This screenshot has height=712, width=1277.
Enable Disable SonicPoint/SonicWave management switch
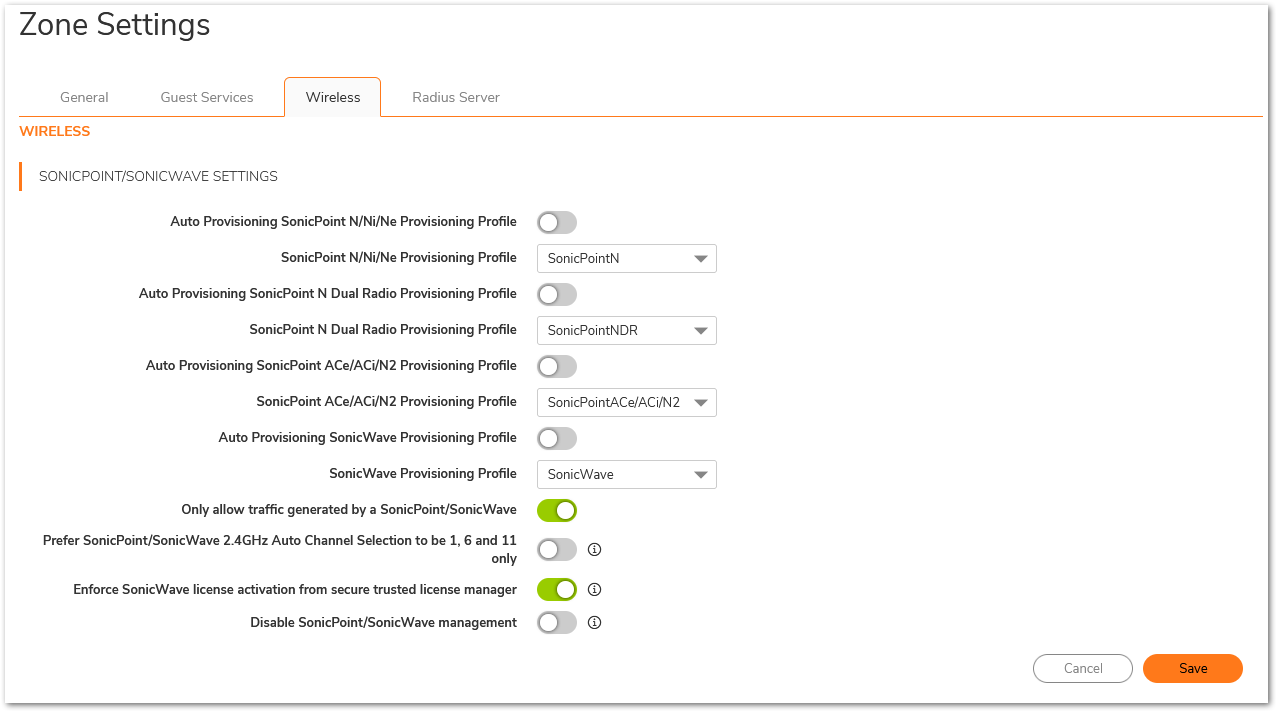click(x=557, y=622)
